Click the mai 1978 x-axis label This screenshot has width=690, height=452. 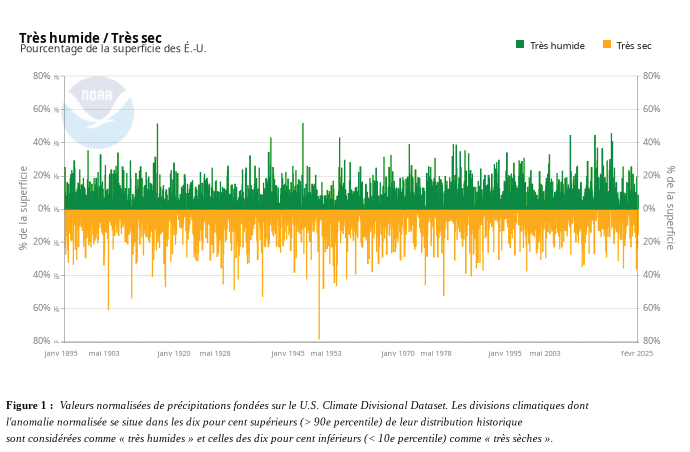click(436, 353)
